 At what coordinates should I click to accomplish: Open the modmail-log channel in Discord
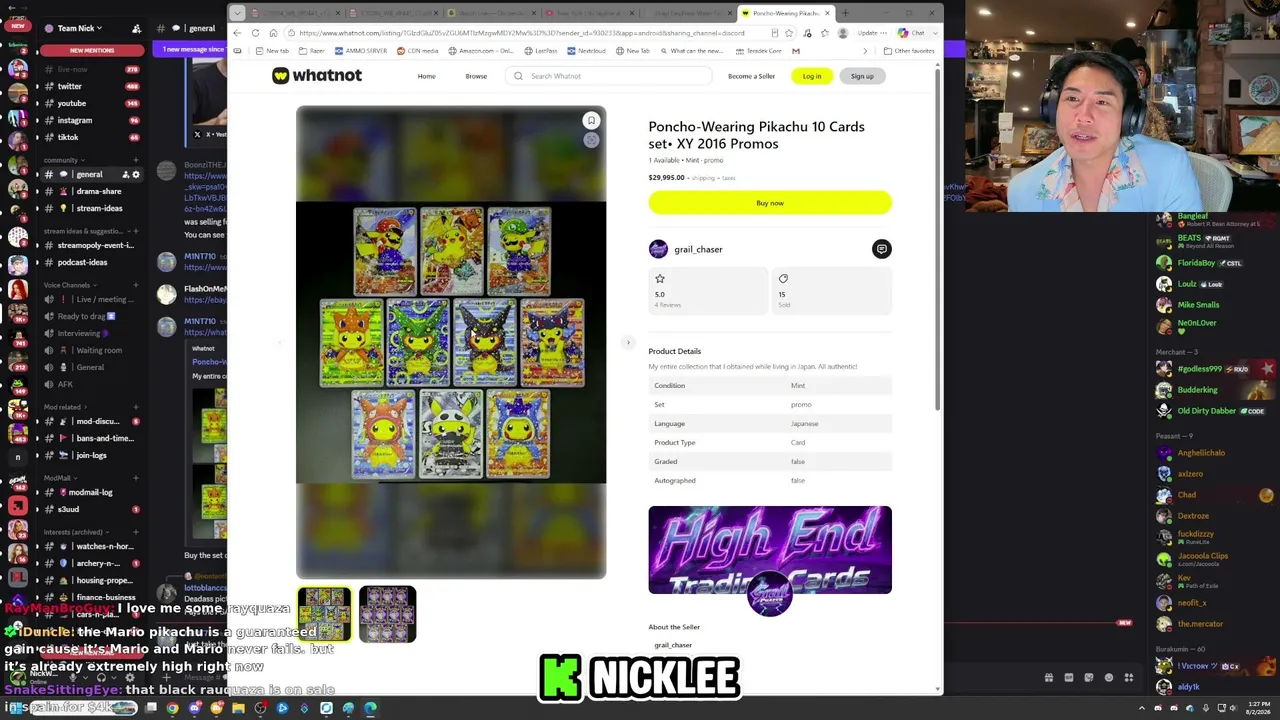pyautogui.click(x=90, y=492)
